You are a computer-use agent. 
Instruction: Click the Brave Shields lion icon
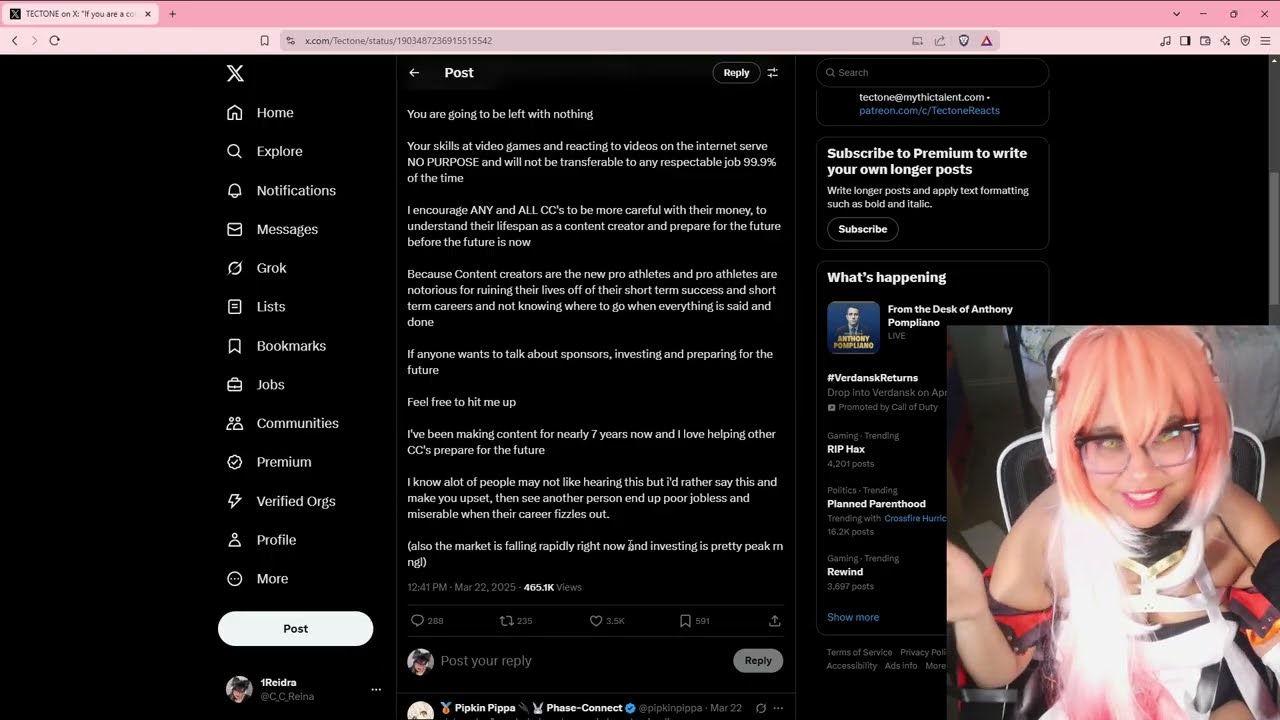[964, 41]
